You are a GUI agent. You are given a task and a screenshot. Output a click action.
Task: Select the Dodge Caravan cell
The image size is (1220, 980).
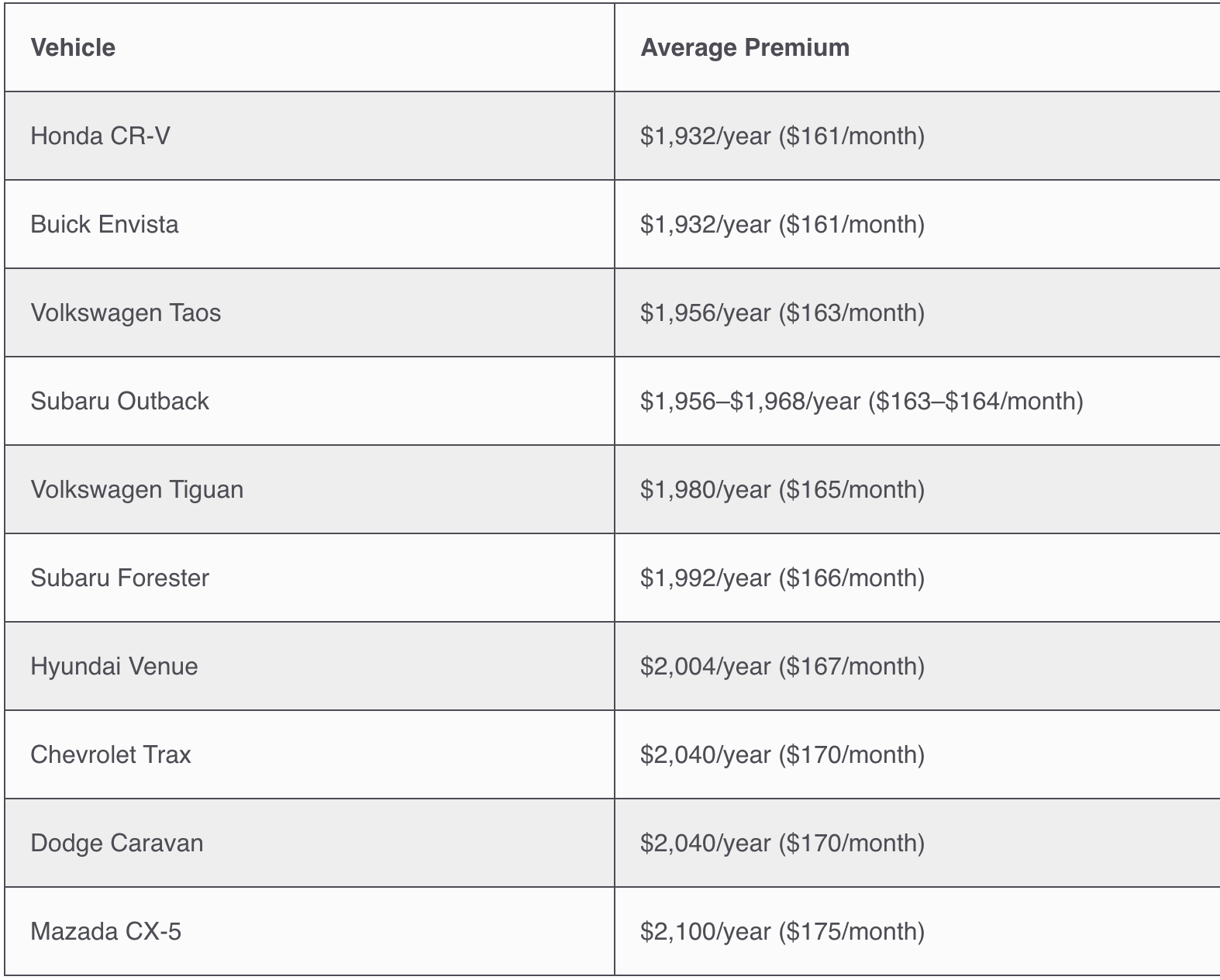pyautogui.click(x=116, y=844)
